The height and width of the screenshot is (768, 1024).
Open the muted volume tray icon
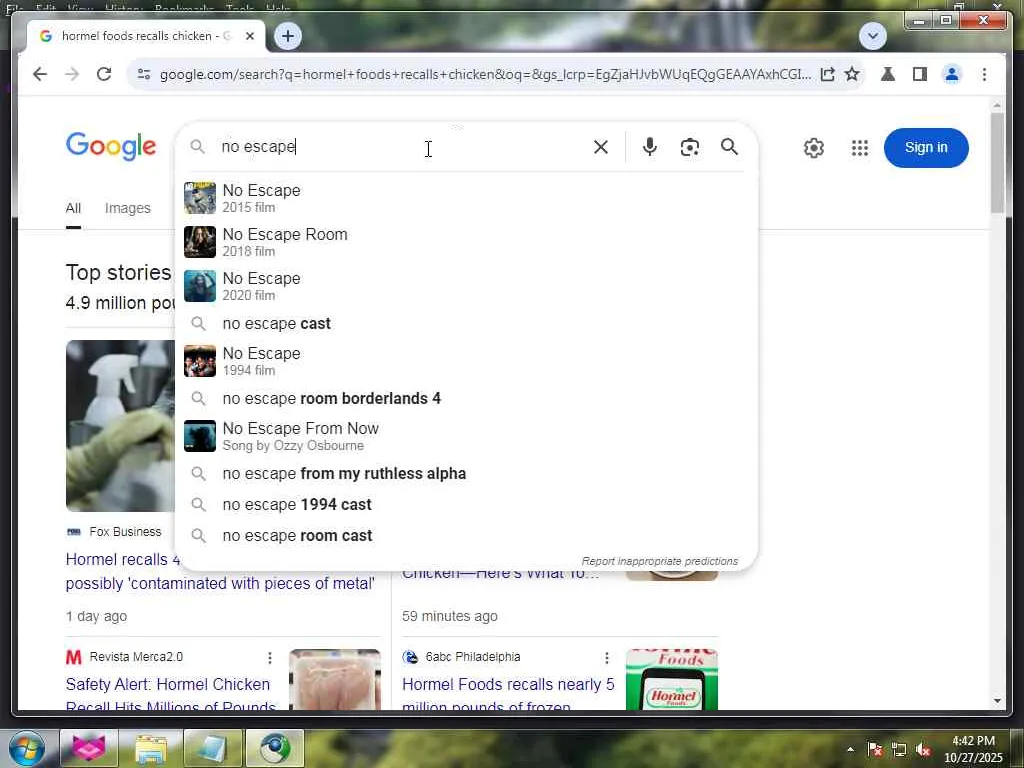[923, 750]
